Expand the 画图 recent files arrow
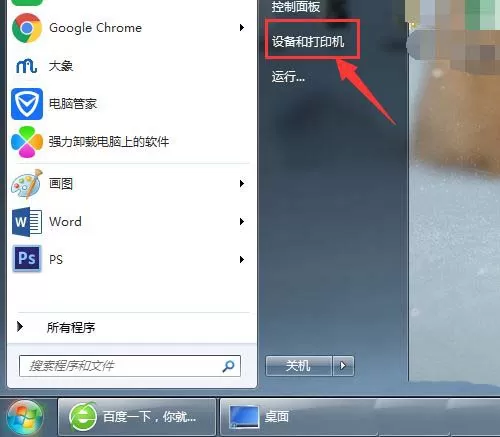The image size is (500, 437). 242,183
